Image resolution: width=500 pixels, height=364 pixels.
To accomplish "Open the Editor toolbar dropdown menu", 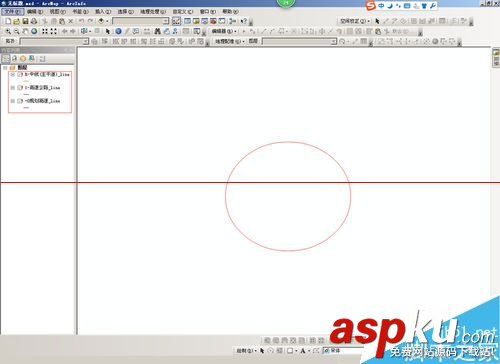I will 224,31.
